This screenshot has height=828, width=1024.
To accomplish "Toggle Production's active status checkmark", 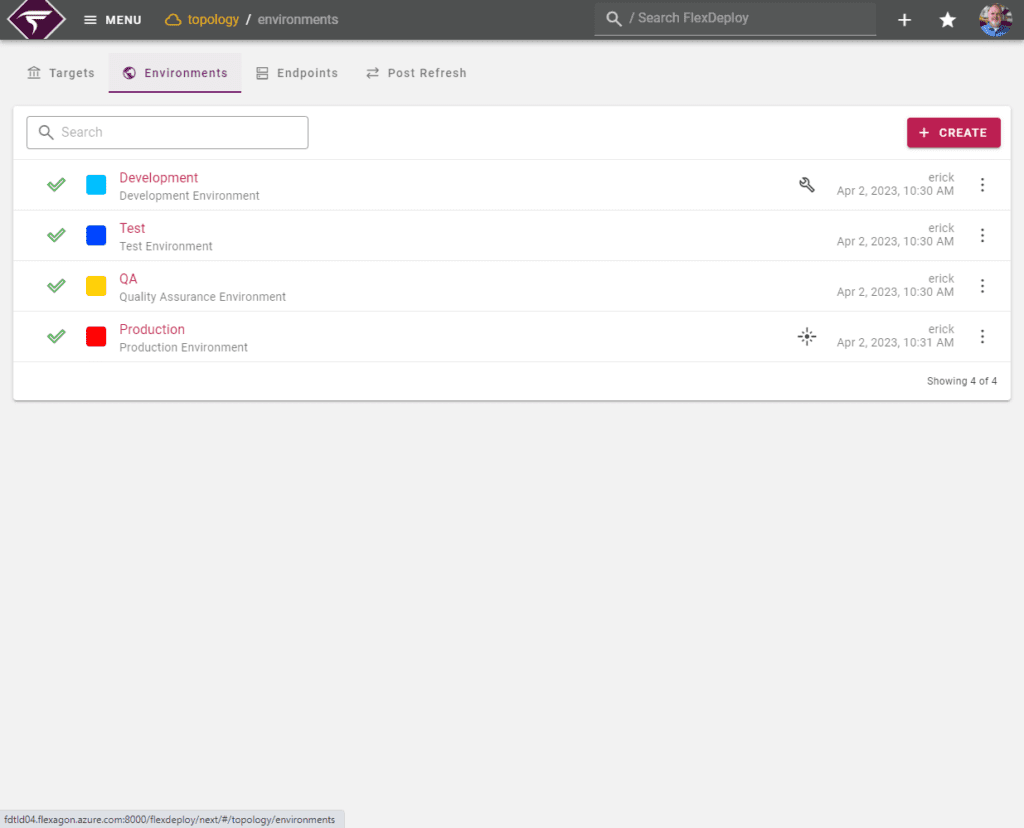I will coord(56,336).
